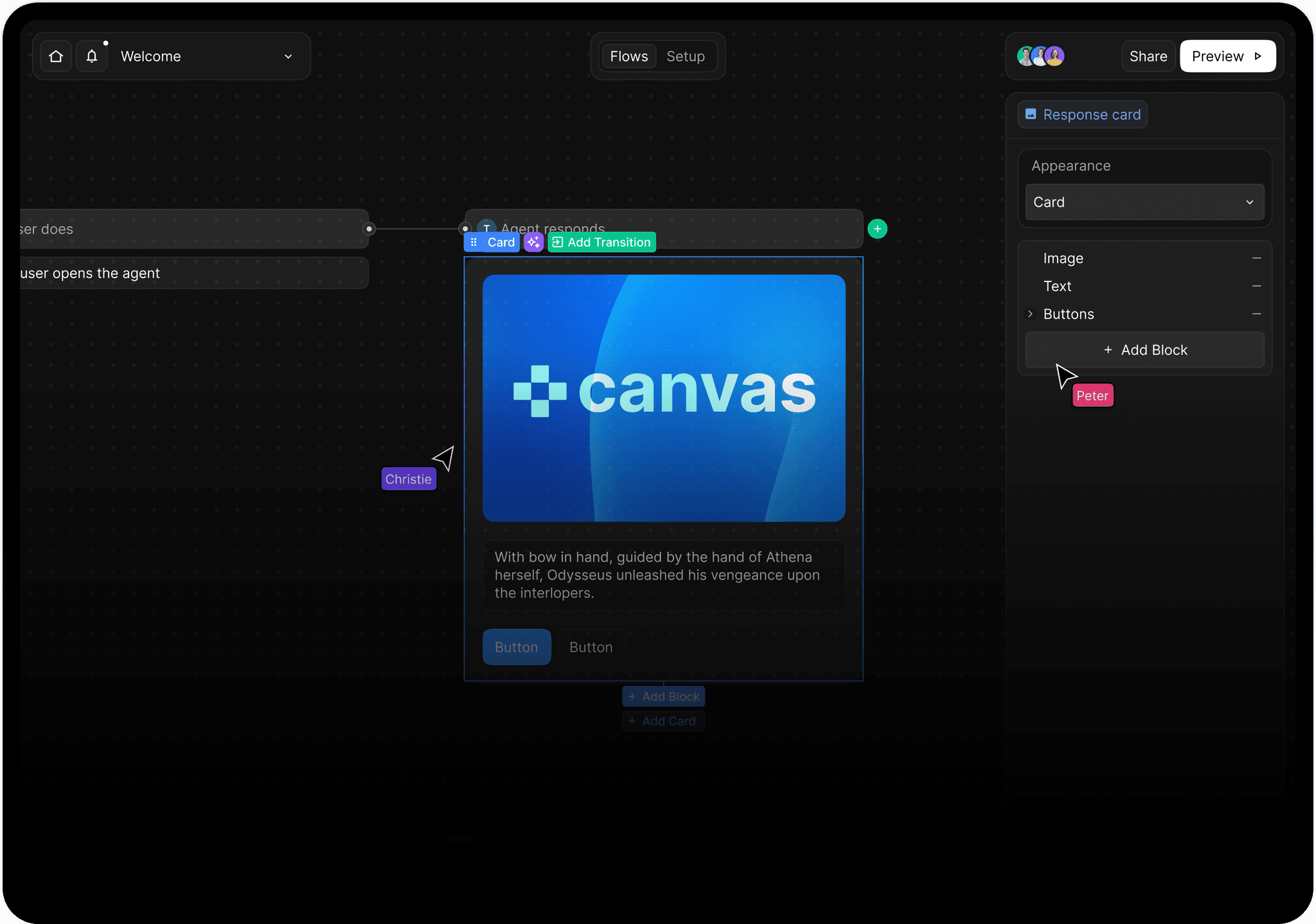
Task: Switch to the Flows tab
Action: (629, 57)
